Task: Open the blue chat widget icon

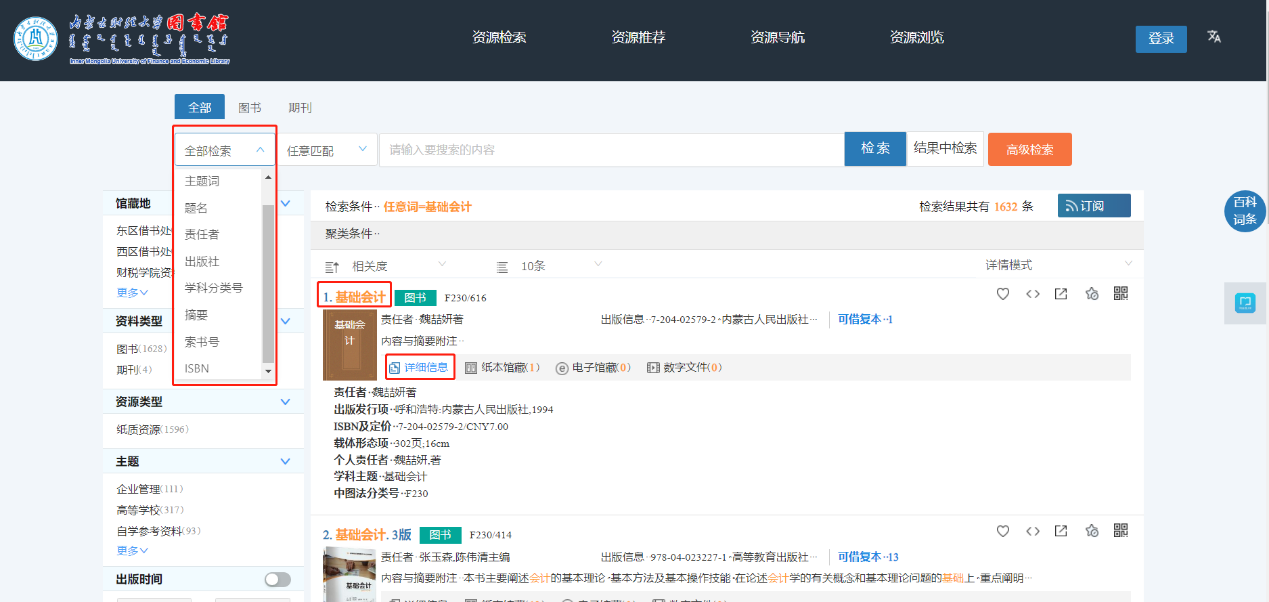Action: tap(1246, 302)
